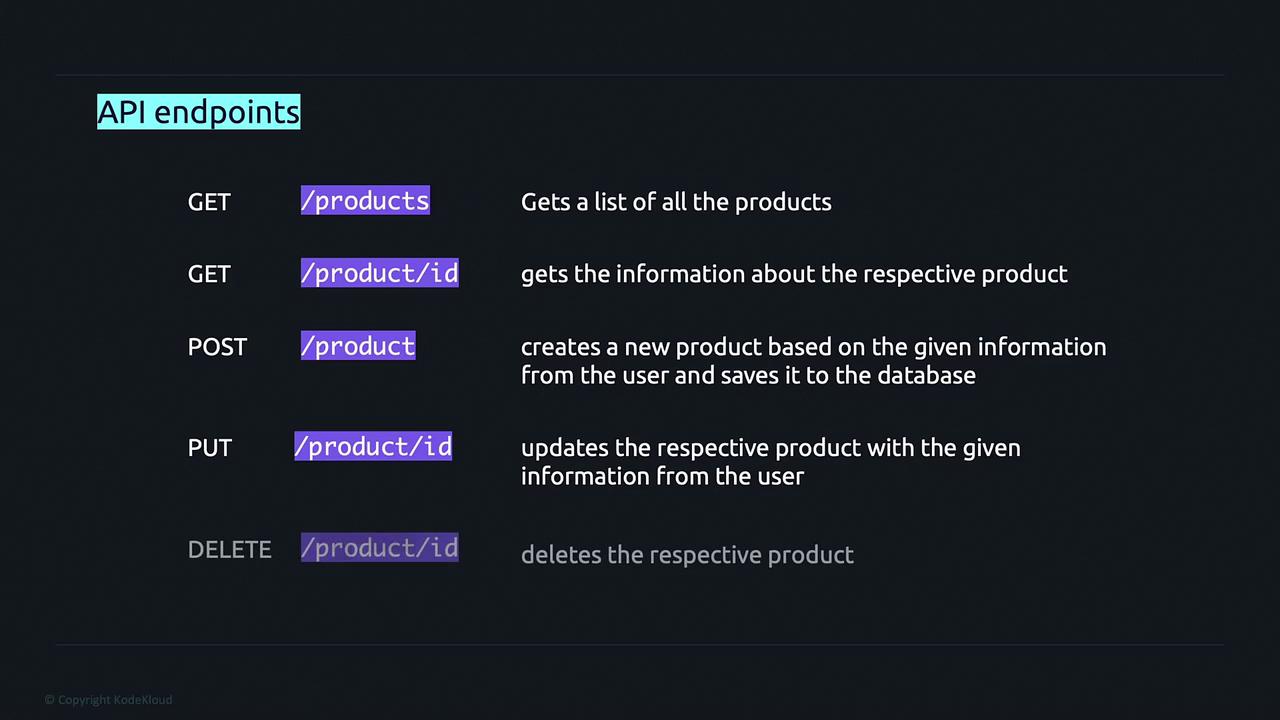Click the GET label beside /products

click(x=209, y=202)
